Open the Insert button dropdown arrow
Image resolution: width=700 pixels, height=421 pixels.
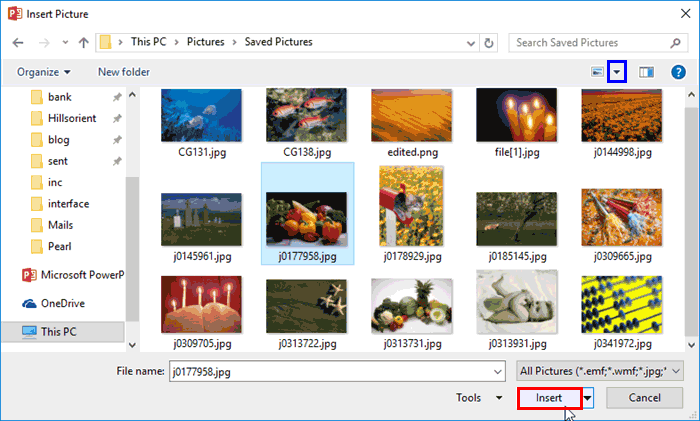pos(588,398)
